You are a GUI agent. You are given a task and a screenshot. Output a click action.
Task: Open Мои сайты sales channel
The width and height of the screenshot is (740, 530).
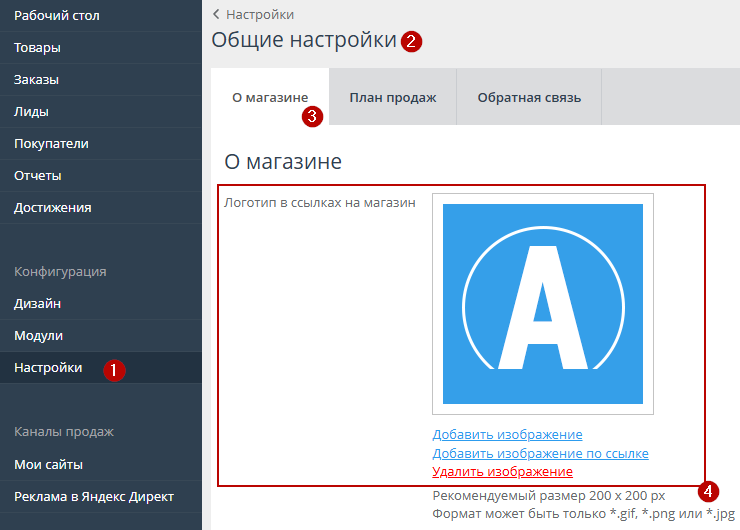pyautogui.click(x=48, y=464)
